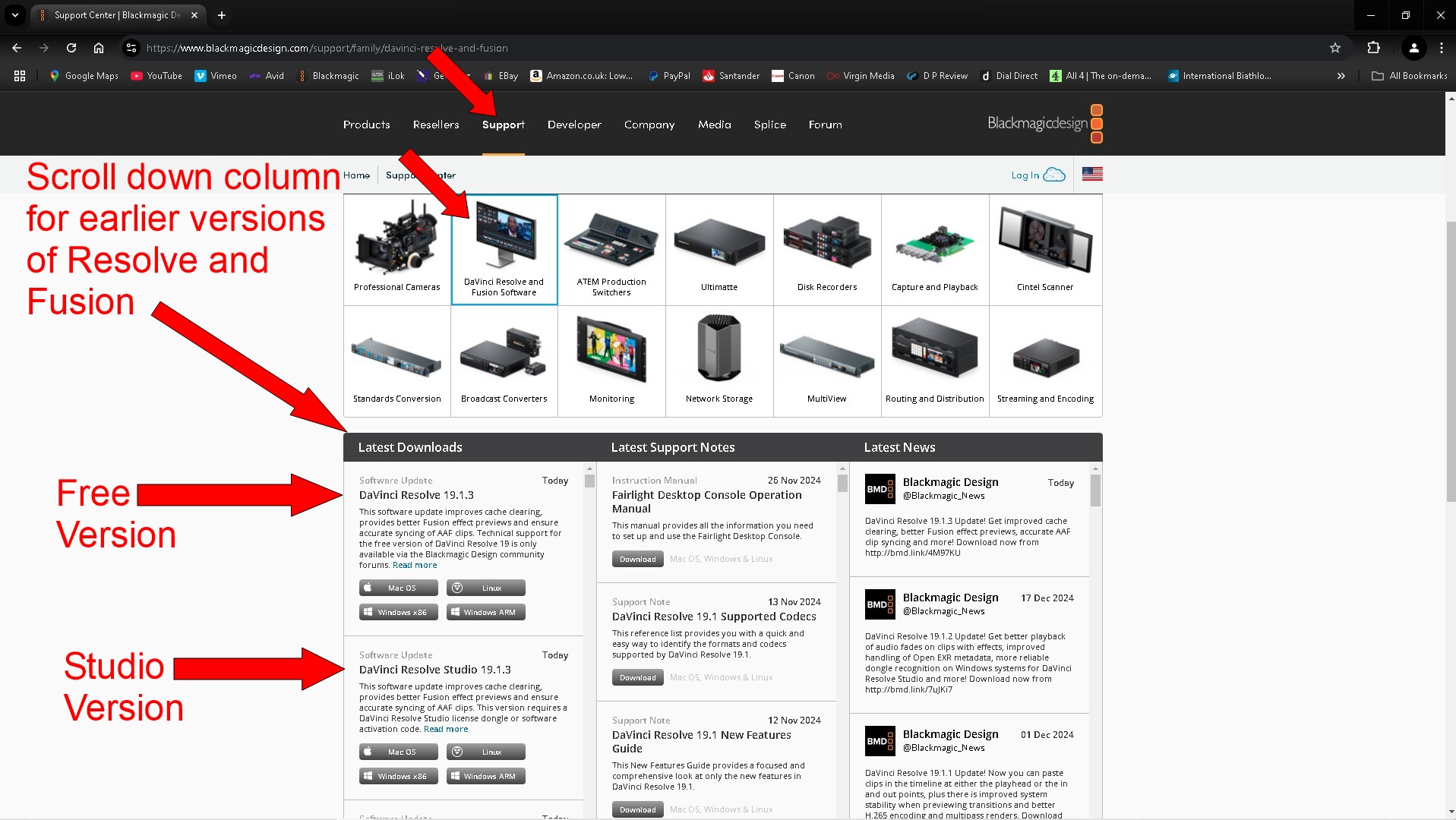Open Support menu item
1456x820 pixels.
point(503,125)
